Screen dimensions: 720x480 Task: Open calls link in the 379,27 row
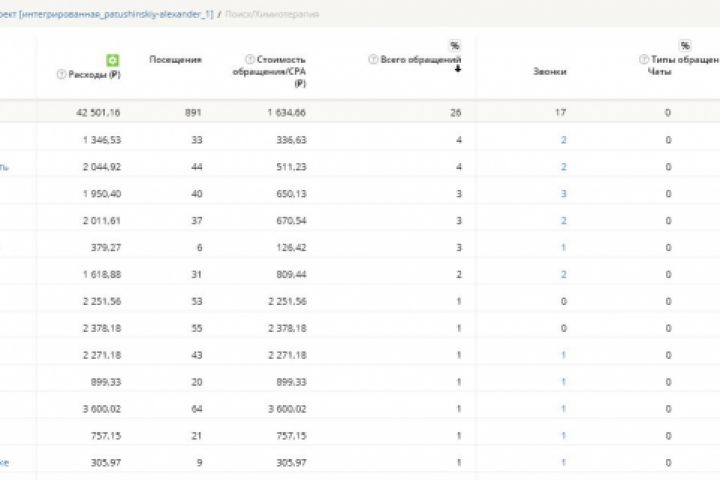pos(563,248)
